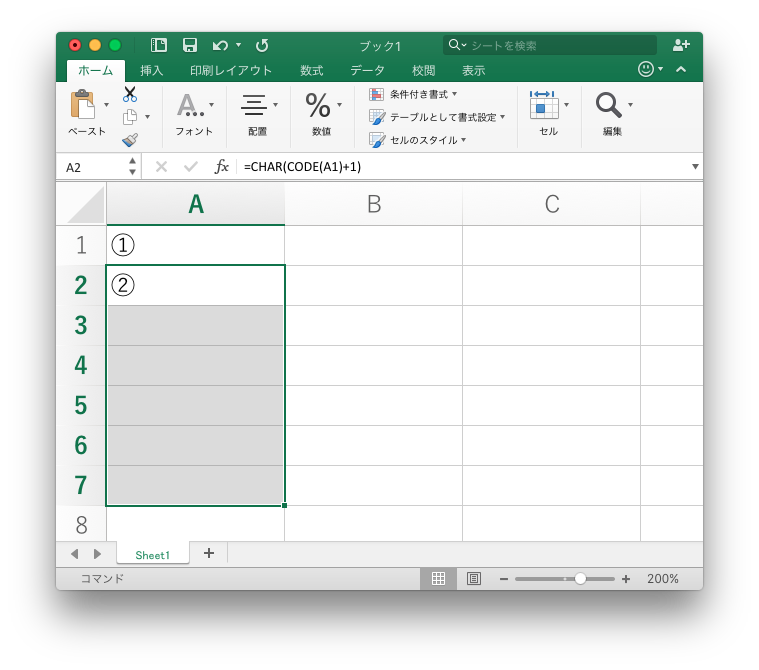Open the file template icon in title bar

(159, 46)
